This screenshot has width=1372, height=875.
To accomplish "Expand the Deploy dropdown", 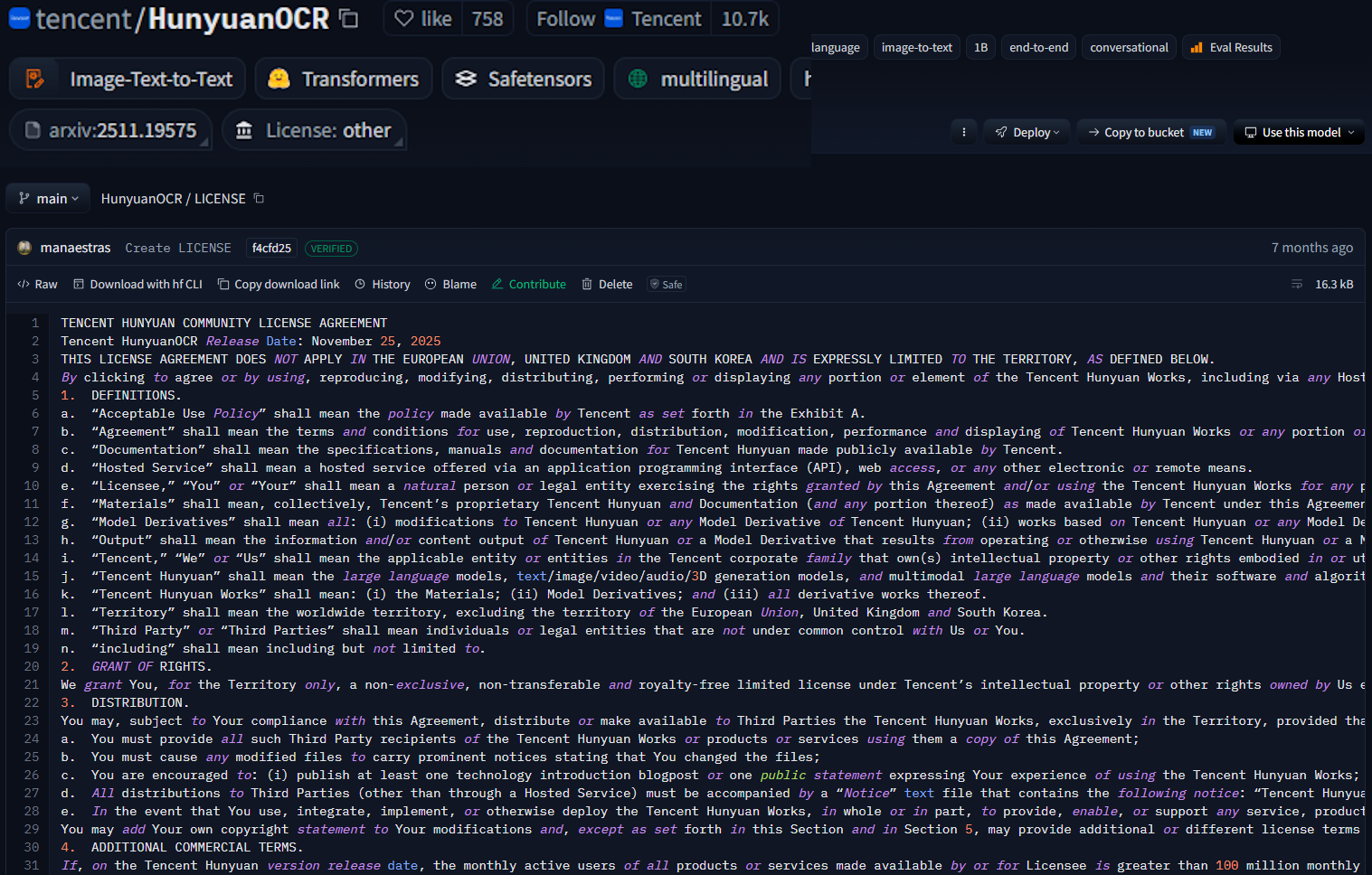I will coord(1027,132).
